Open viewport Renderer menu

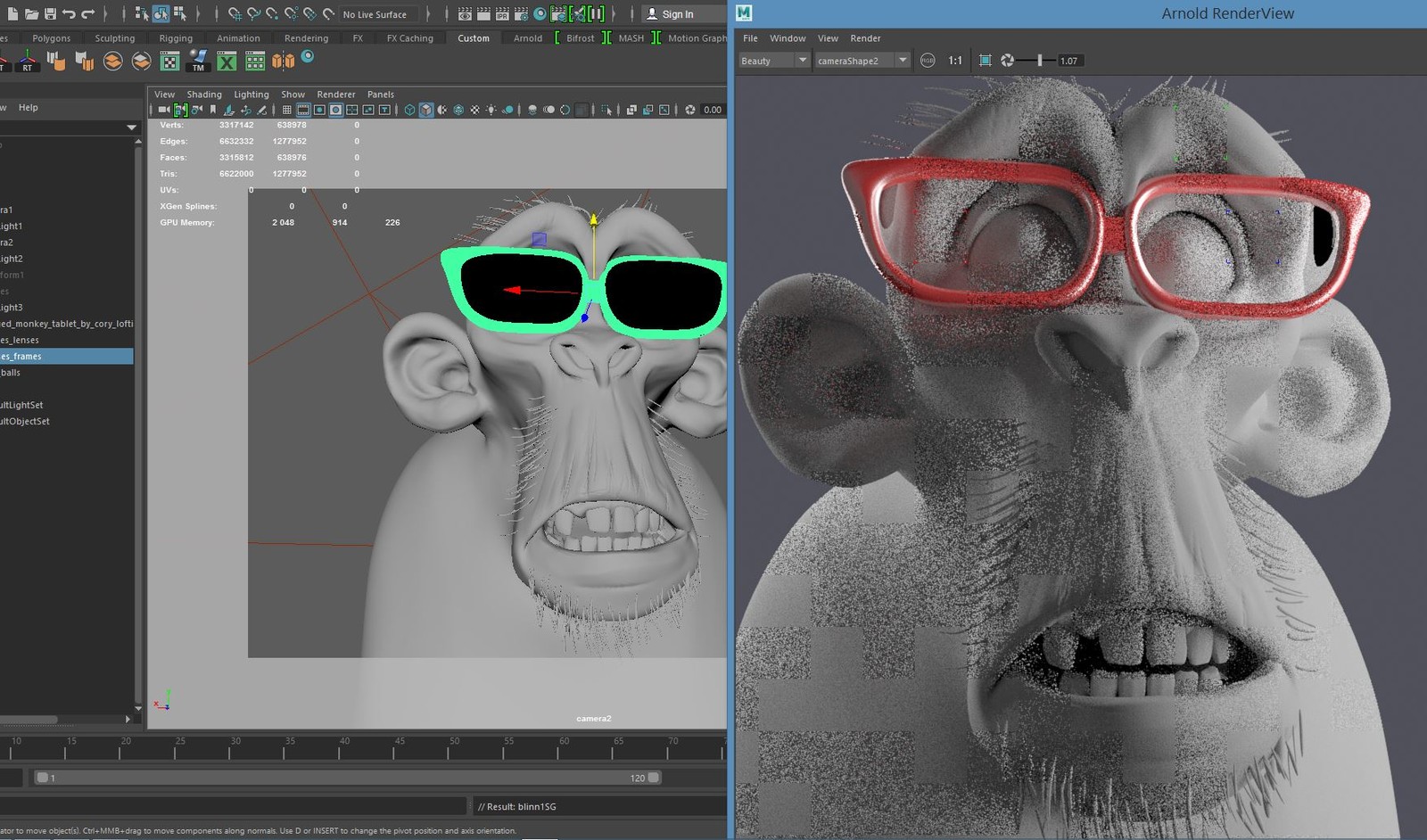(336, 95)
